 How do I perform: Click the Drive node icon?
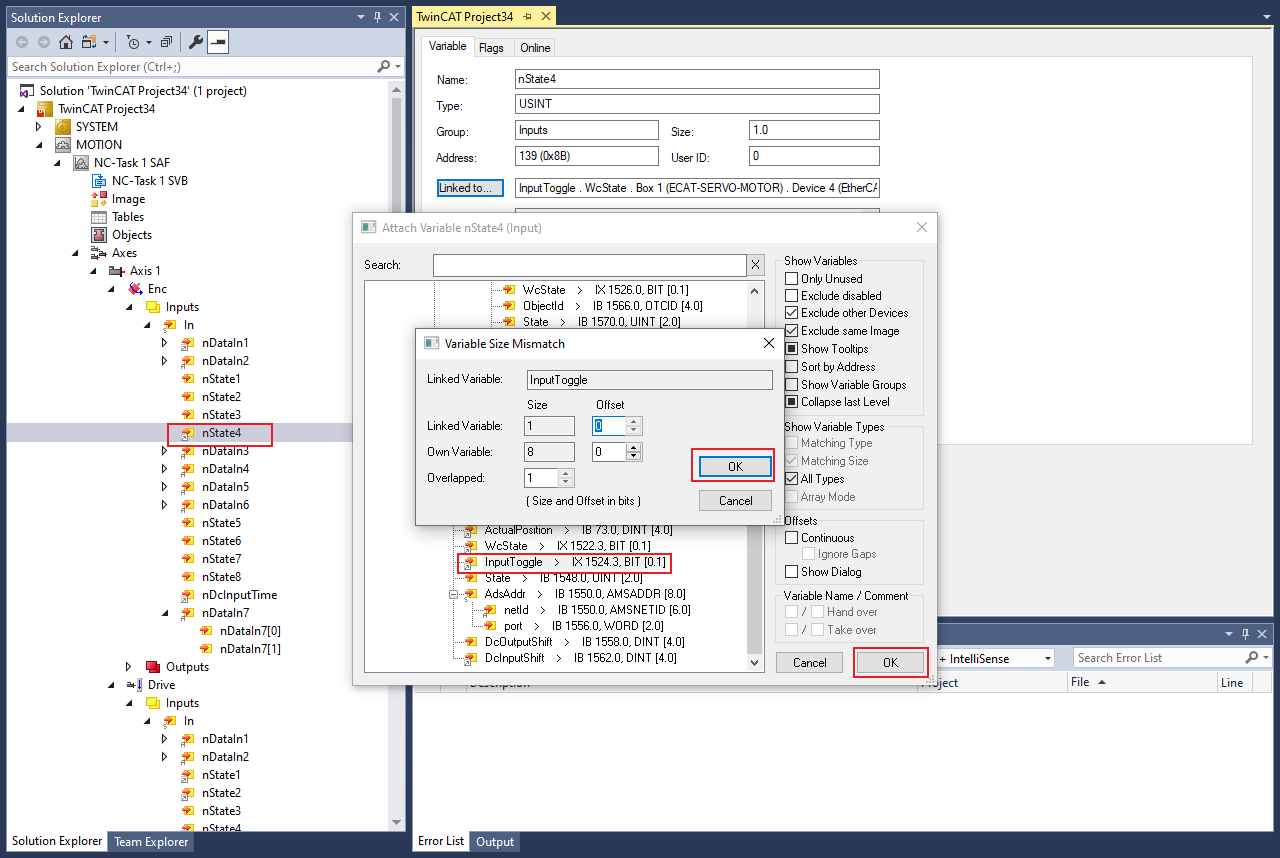click(135, 685)
